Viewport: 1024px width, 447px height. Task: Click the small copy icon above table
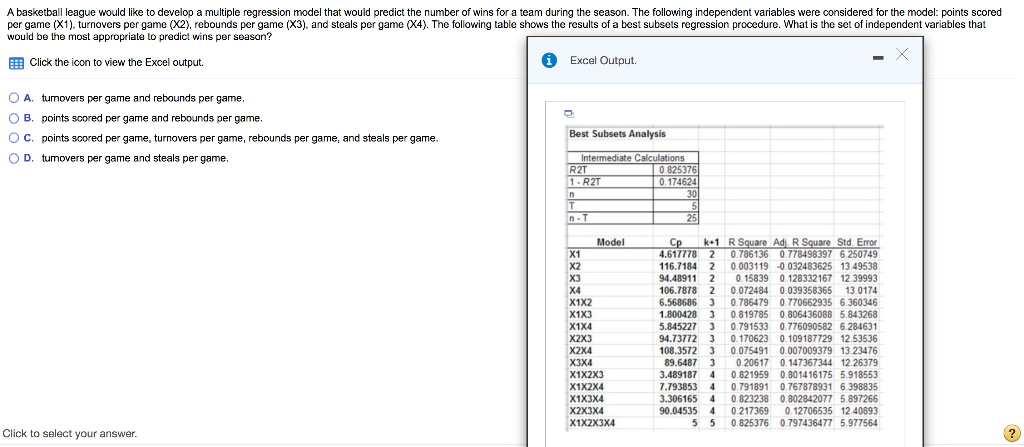[568, 113]
